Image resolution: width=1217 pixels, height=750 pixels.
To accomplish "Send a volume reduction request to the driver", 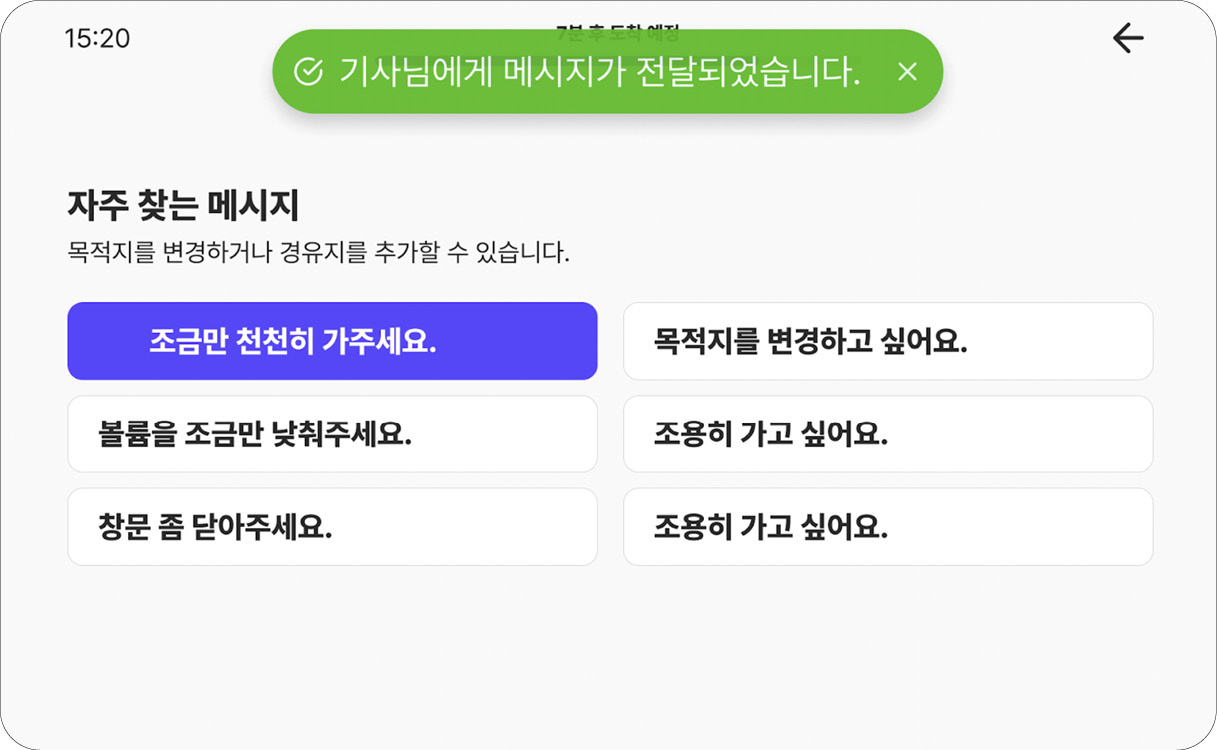I will click(331, 434).
